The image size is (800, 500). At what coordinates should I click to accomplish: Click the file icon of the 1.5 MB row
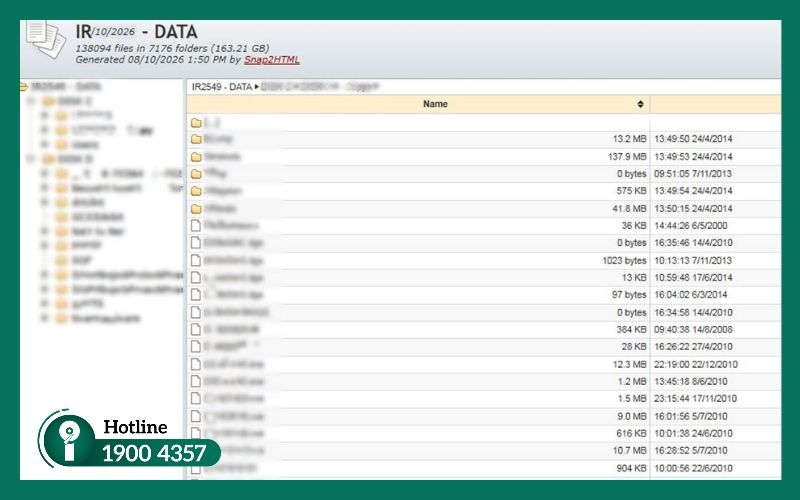195,398
